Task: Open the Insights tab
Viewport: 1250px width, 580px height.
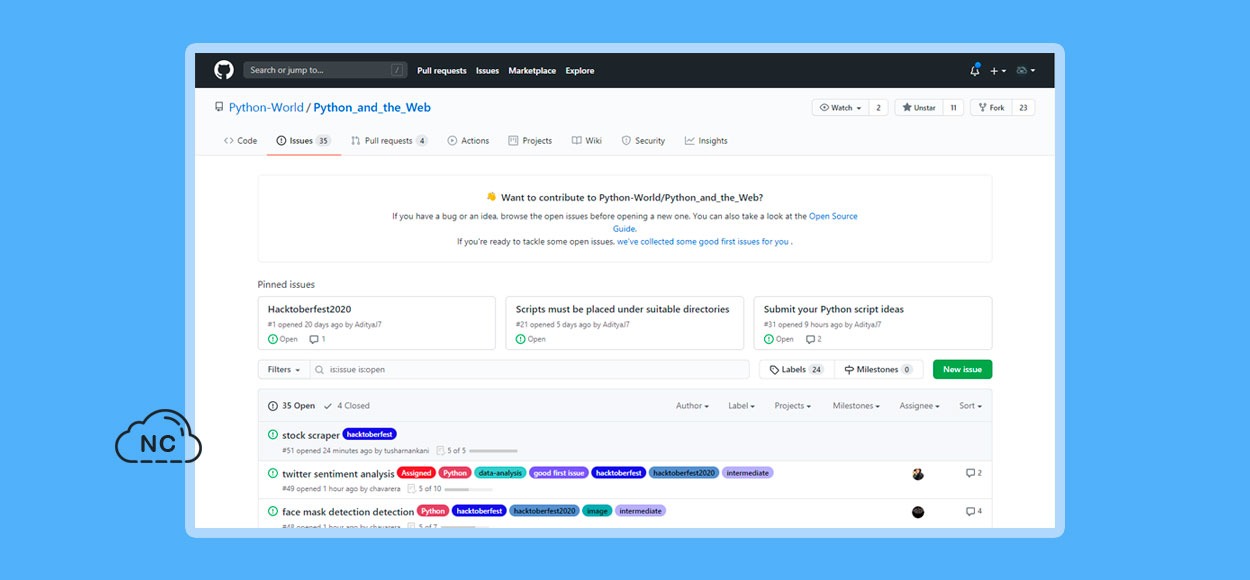Action: point(706,141)
